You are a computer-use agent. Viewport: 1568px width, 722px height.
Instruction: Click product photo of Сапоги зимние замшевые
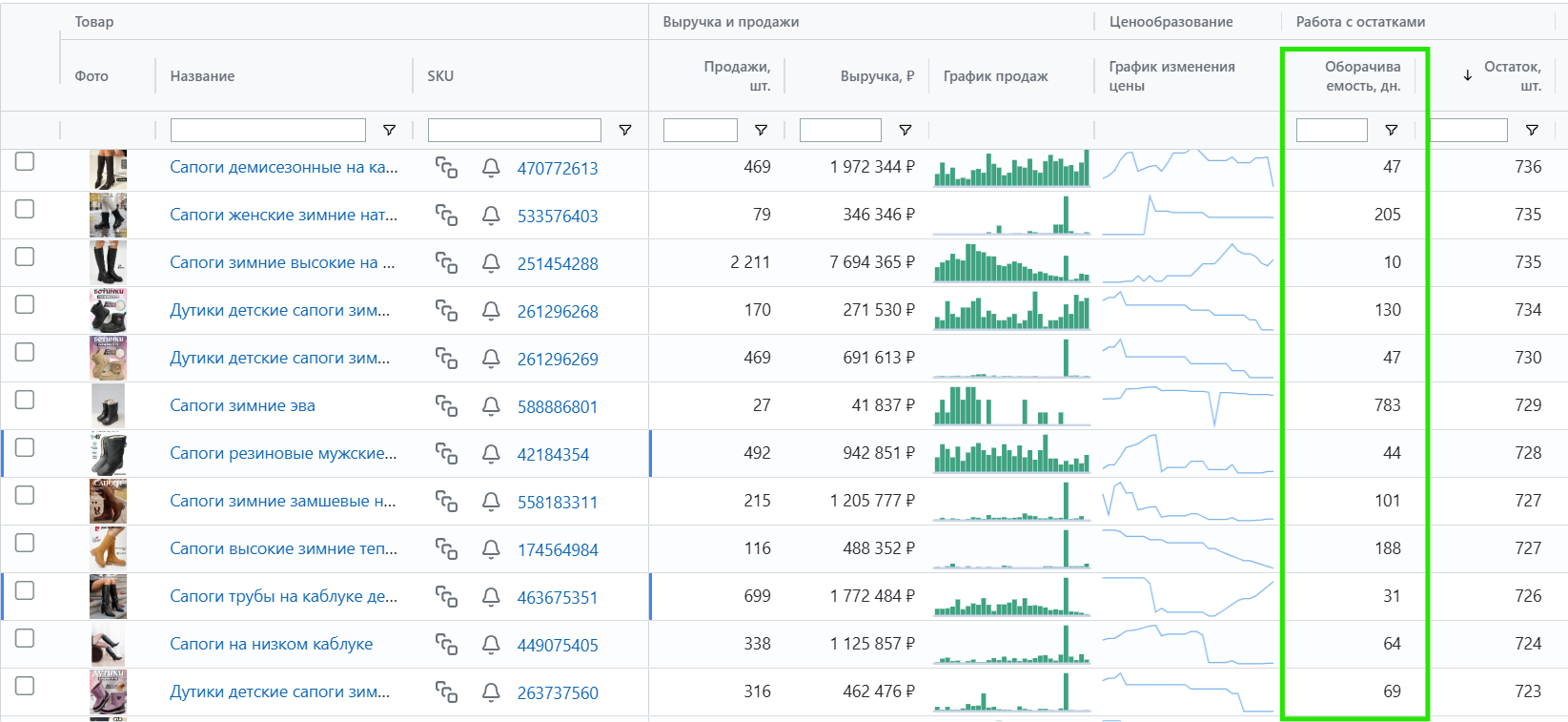108,502
